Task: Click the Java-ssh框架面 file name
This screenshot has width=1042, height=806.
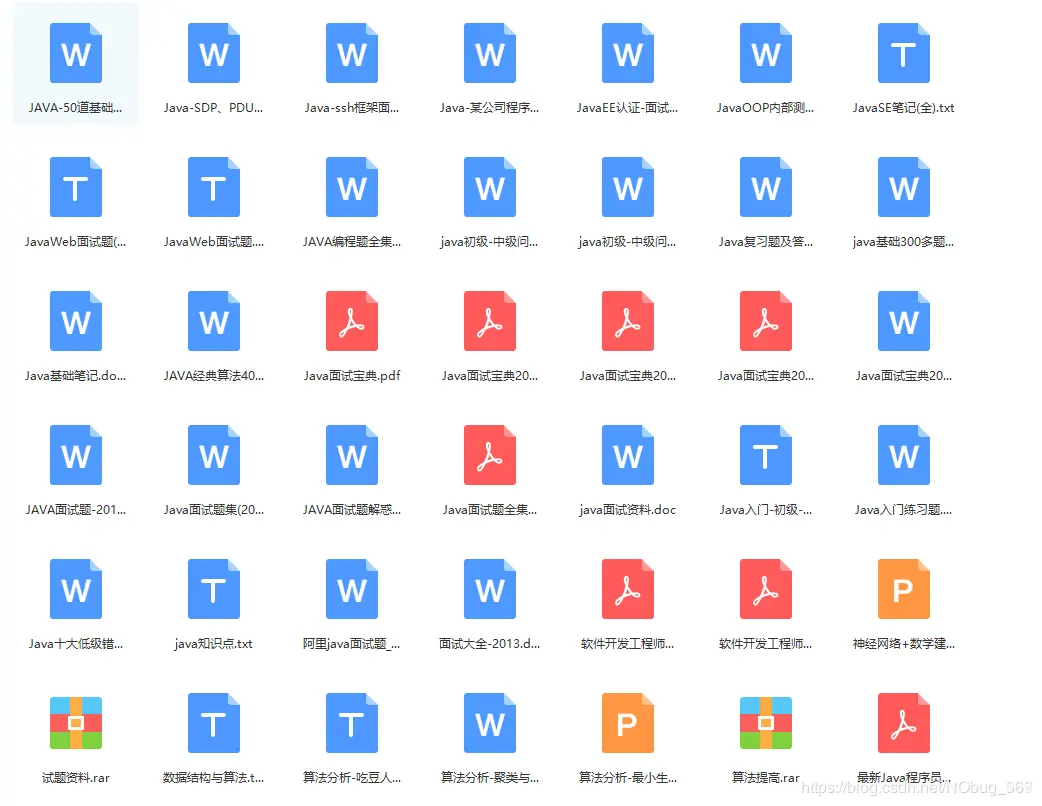Action: [352, 108]
